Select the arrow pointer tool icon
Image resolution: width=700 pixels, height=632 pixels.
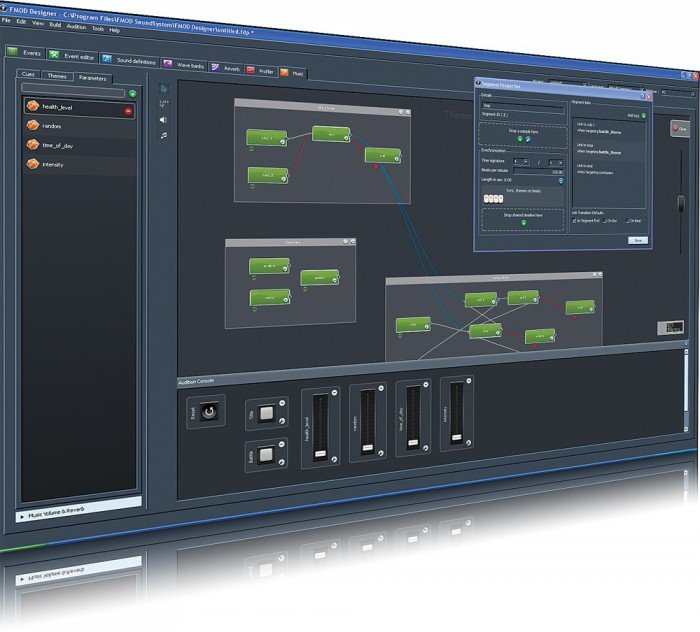tap(163, 88)
